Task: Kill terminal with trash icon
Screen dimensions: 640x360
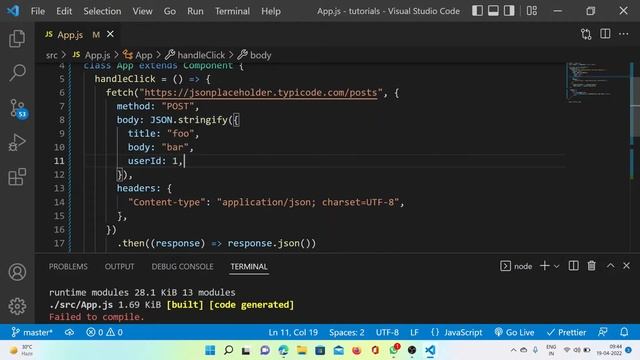Action: click(591, 266)
